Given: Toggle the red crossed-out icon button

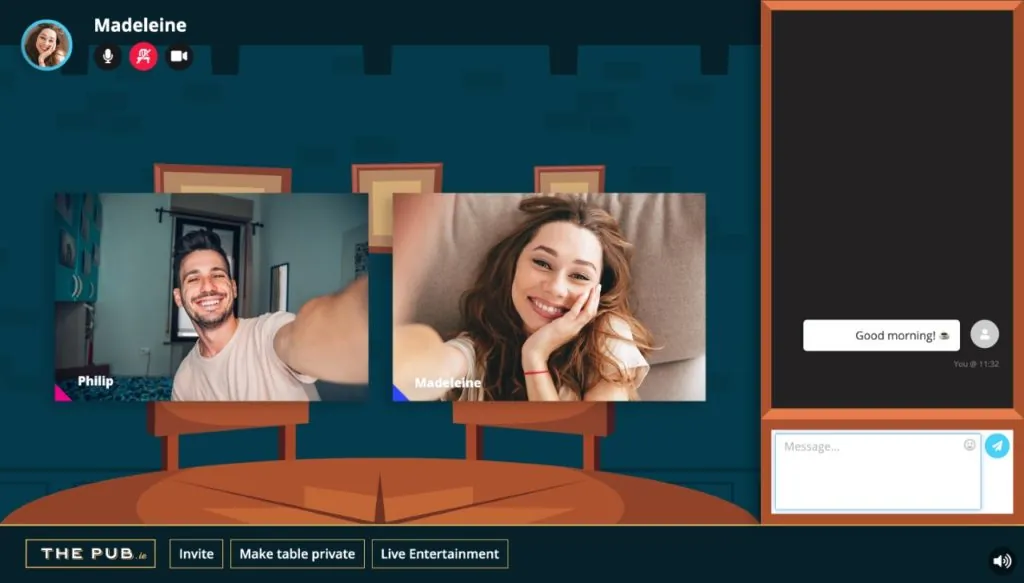Looking at the screenshot, I should (x=144, y=56).
